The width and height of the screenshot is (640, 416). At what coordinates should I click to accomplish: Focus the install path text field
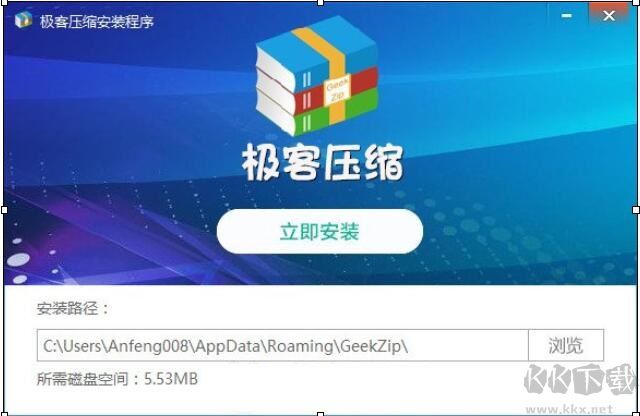(282, 345)
